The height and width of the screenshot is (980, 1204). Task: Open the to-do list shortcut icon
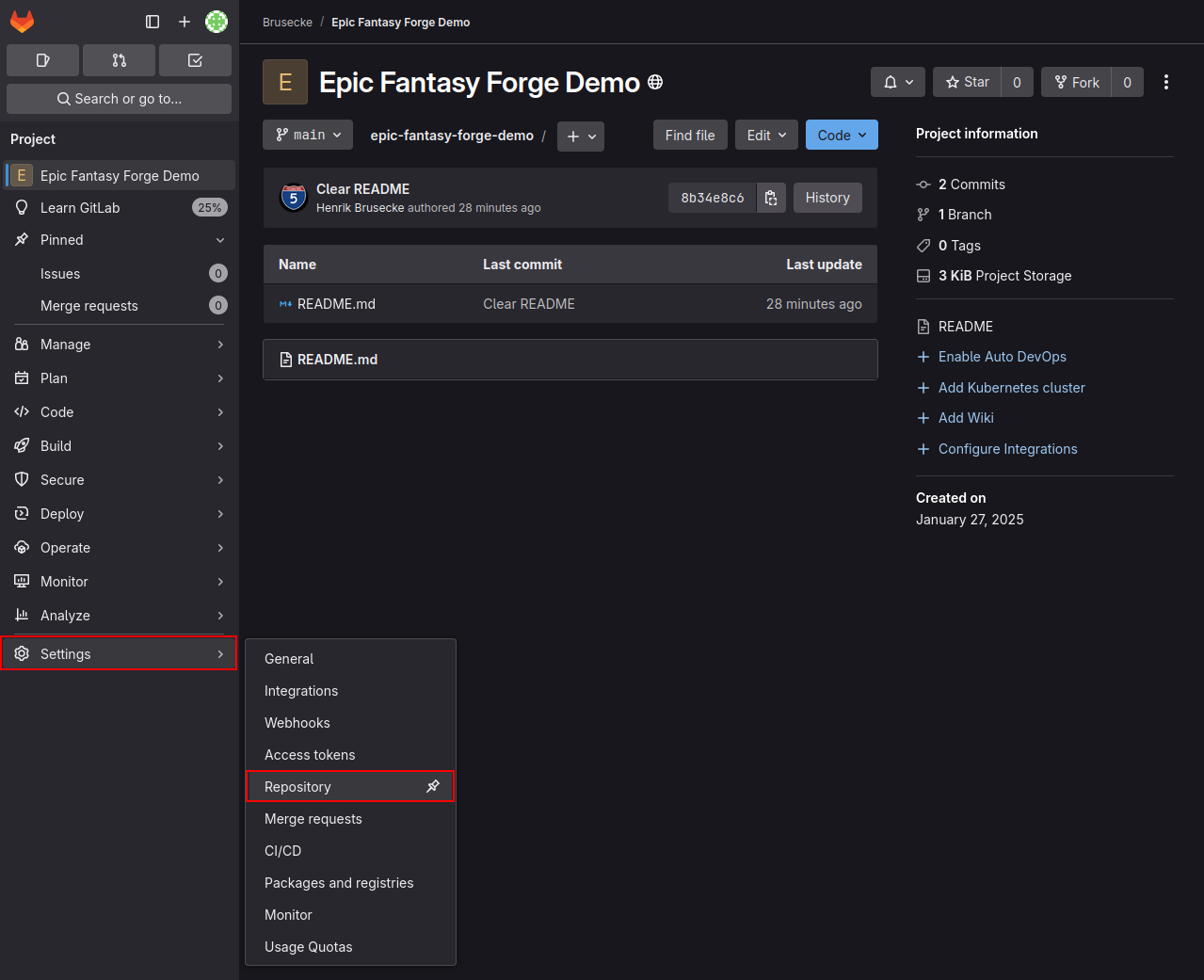(x=195, y=60)
